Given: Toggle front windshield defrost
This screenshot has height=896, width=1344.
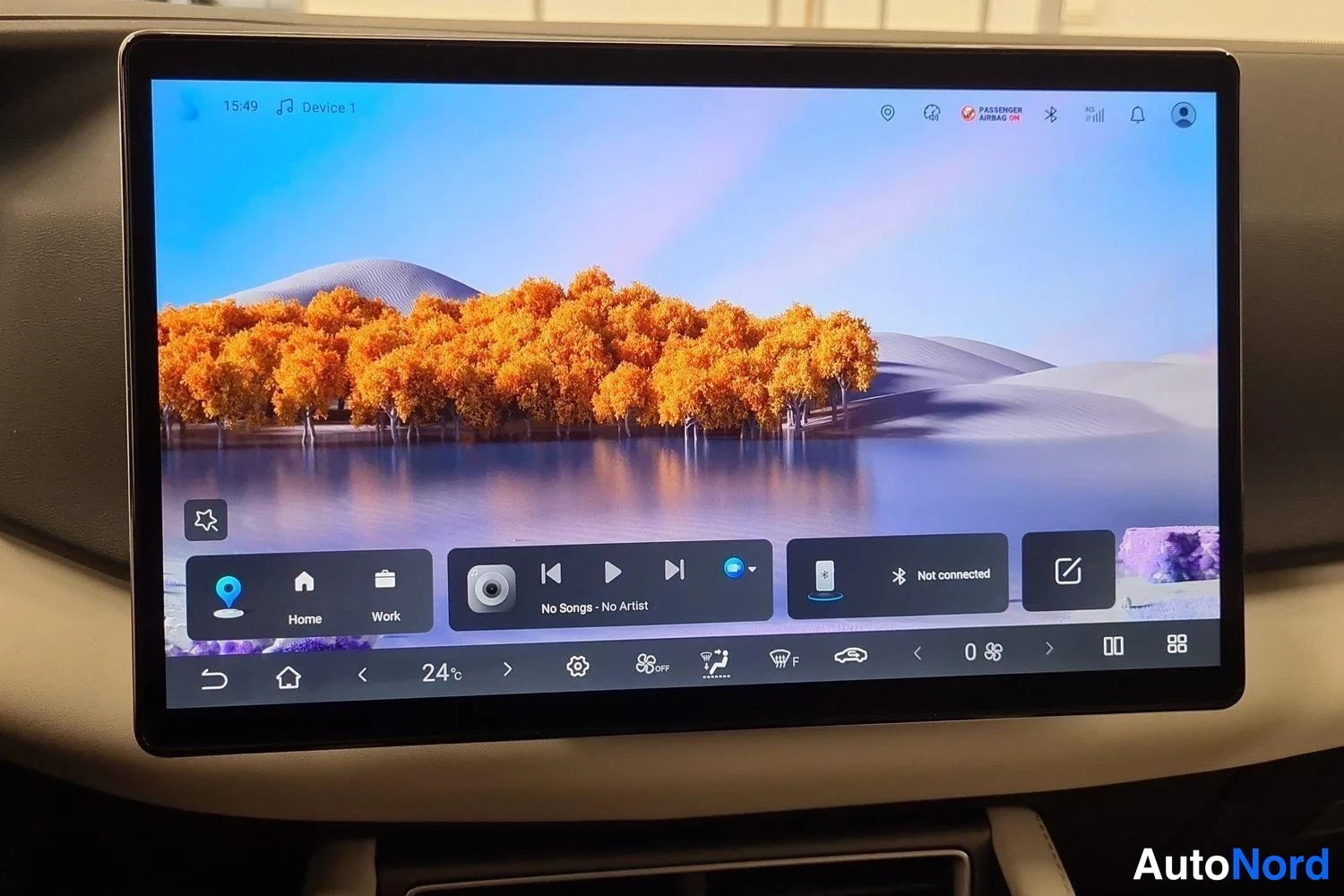Looking at the screenshot, I should click(784, 659).
